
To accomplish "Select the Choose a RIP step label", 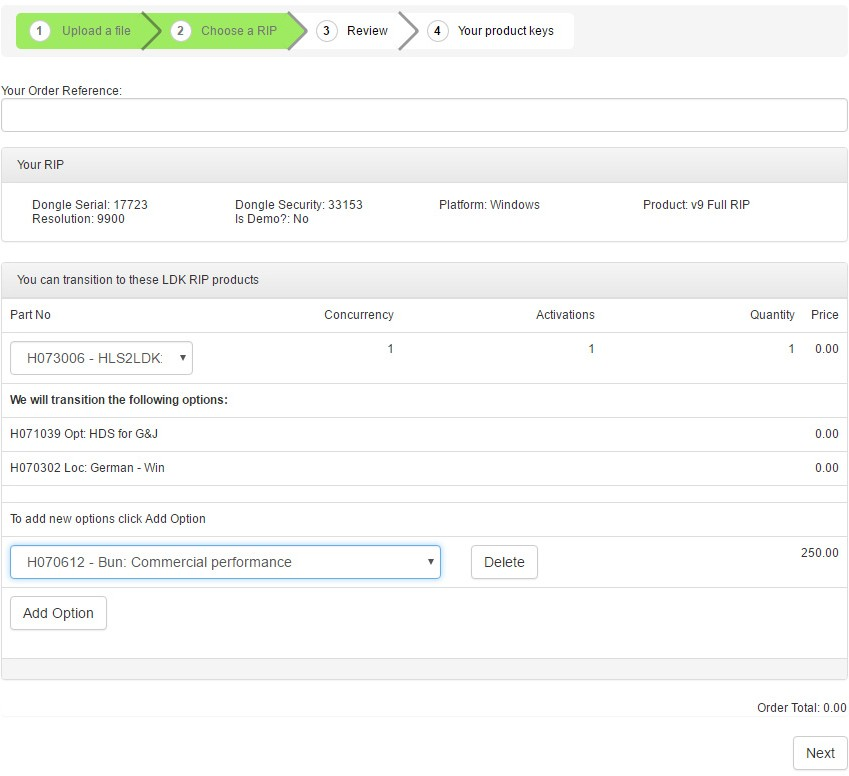I will [239, 31].
